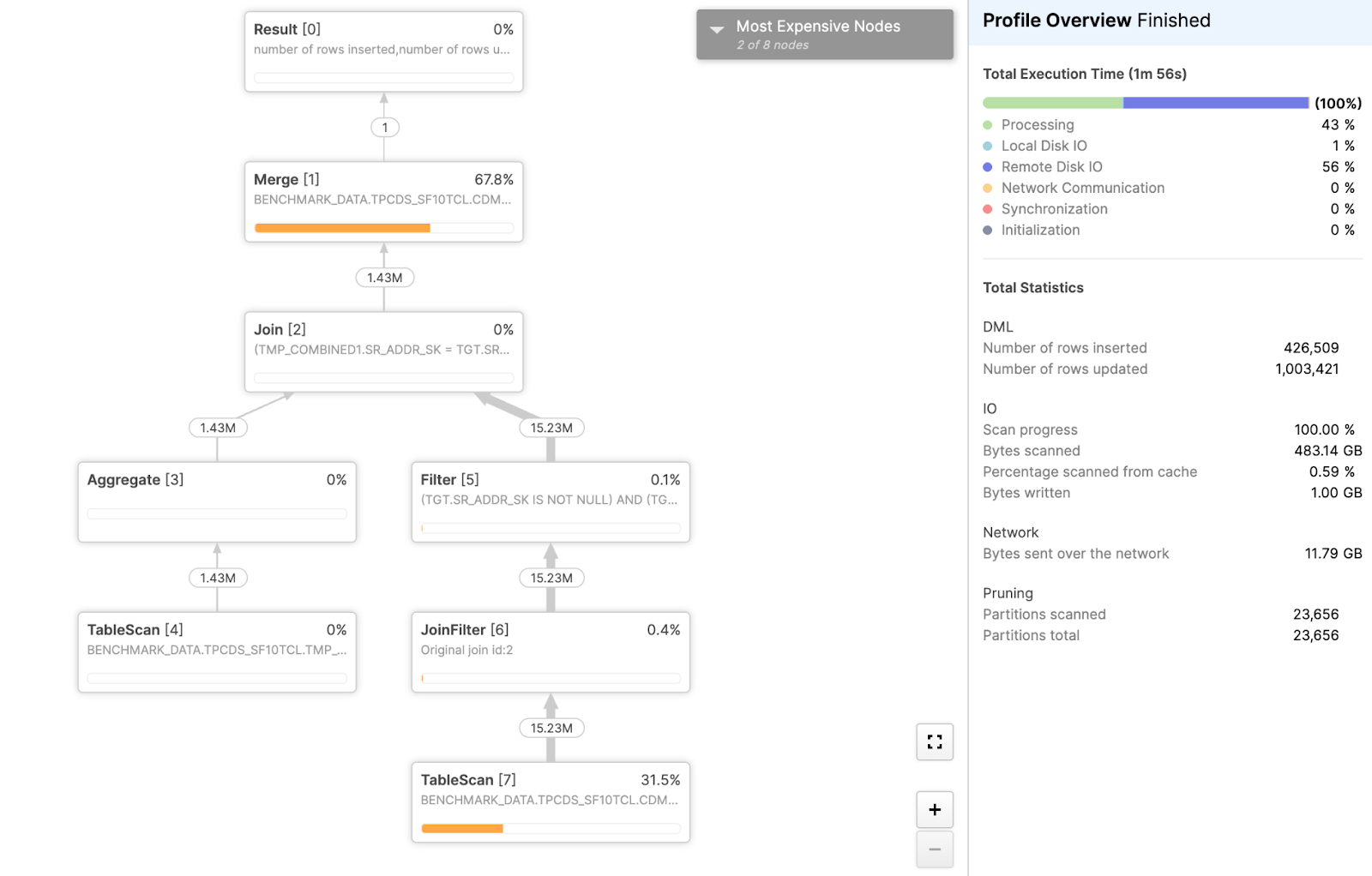Image resolution: width=1372 pixels, height=876 pixels.
Task: Click the 15.23M label above TableScan [7]
Action: tap(551, 728)
